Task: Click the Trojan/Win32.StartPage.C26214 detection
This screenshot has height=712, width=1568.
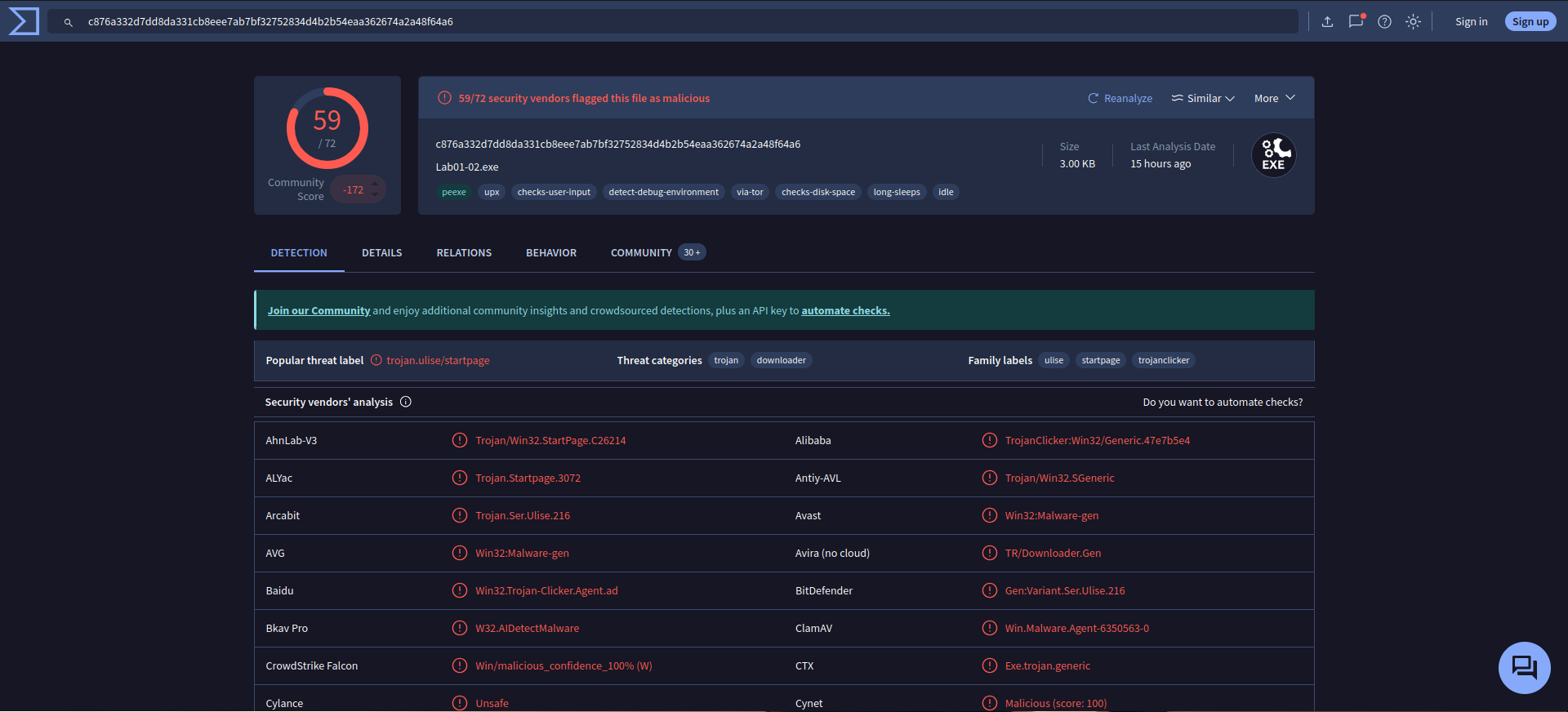Action: coord(550,441)
